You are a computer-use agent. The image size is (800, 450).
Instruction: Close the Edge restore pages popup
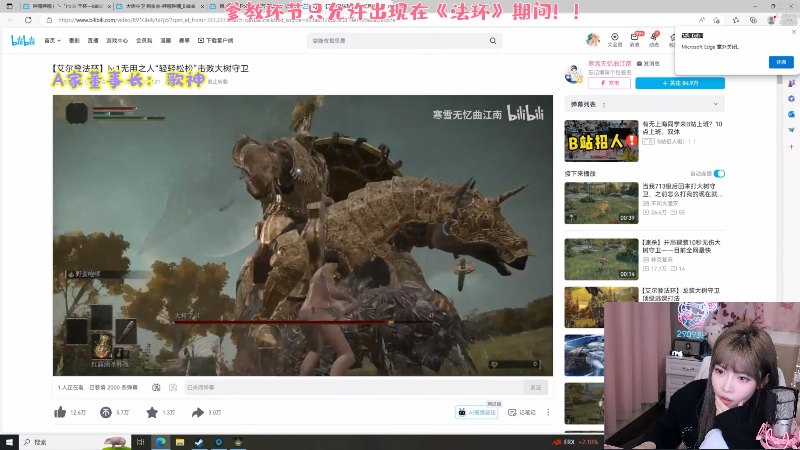(793, 32)
